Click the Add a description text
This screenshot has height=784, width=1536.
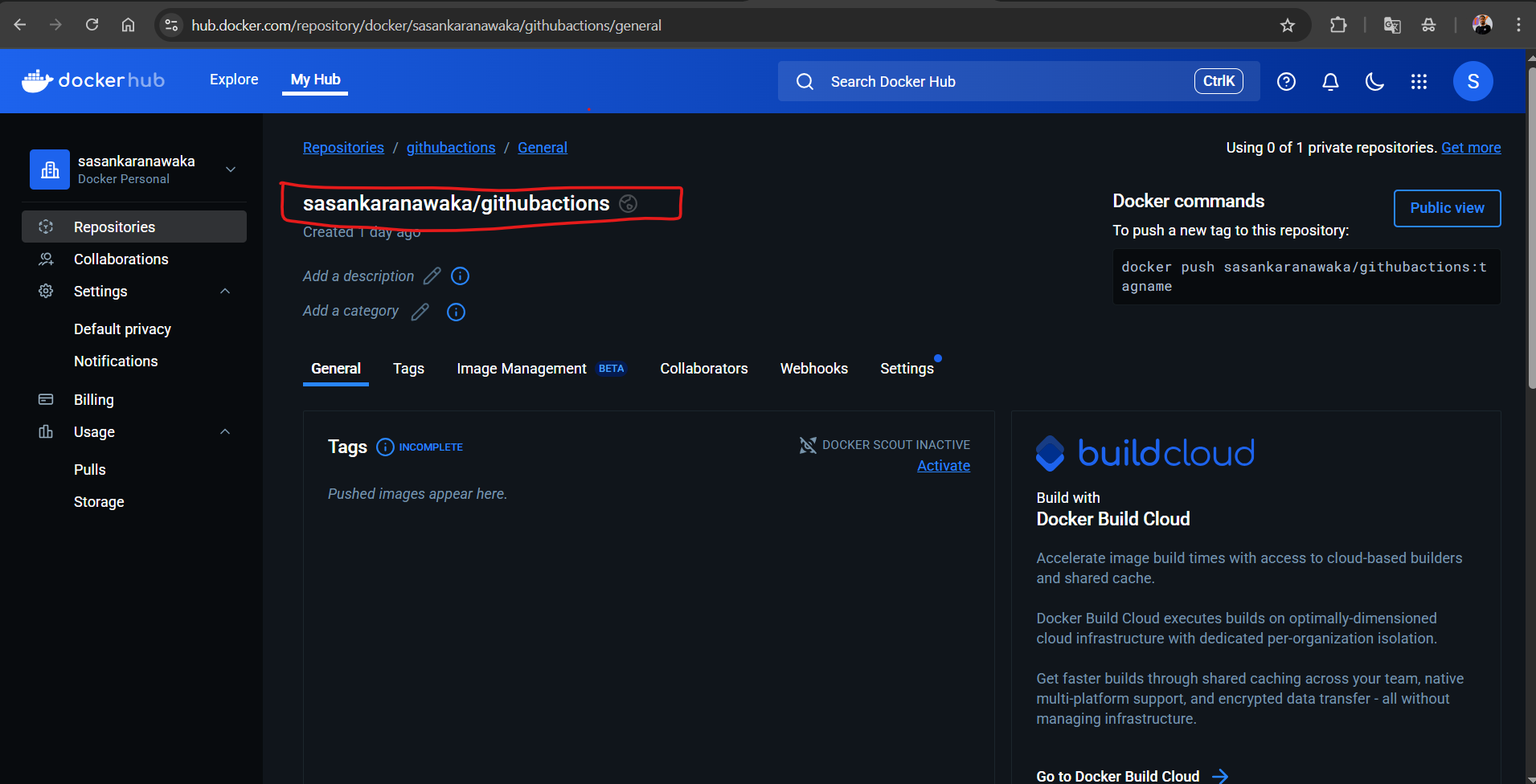tap(358, 276)
